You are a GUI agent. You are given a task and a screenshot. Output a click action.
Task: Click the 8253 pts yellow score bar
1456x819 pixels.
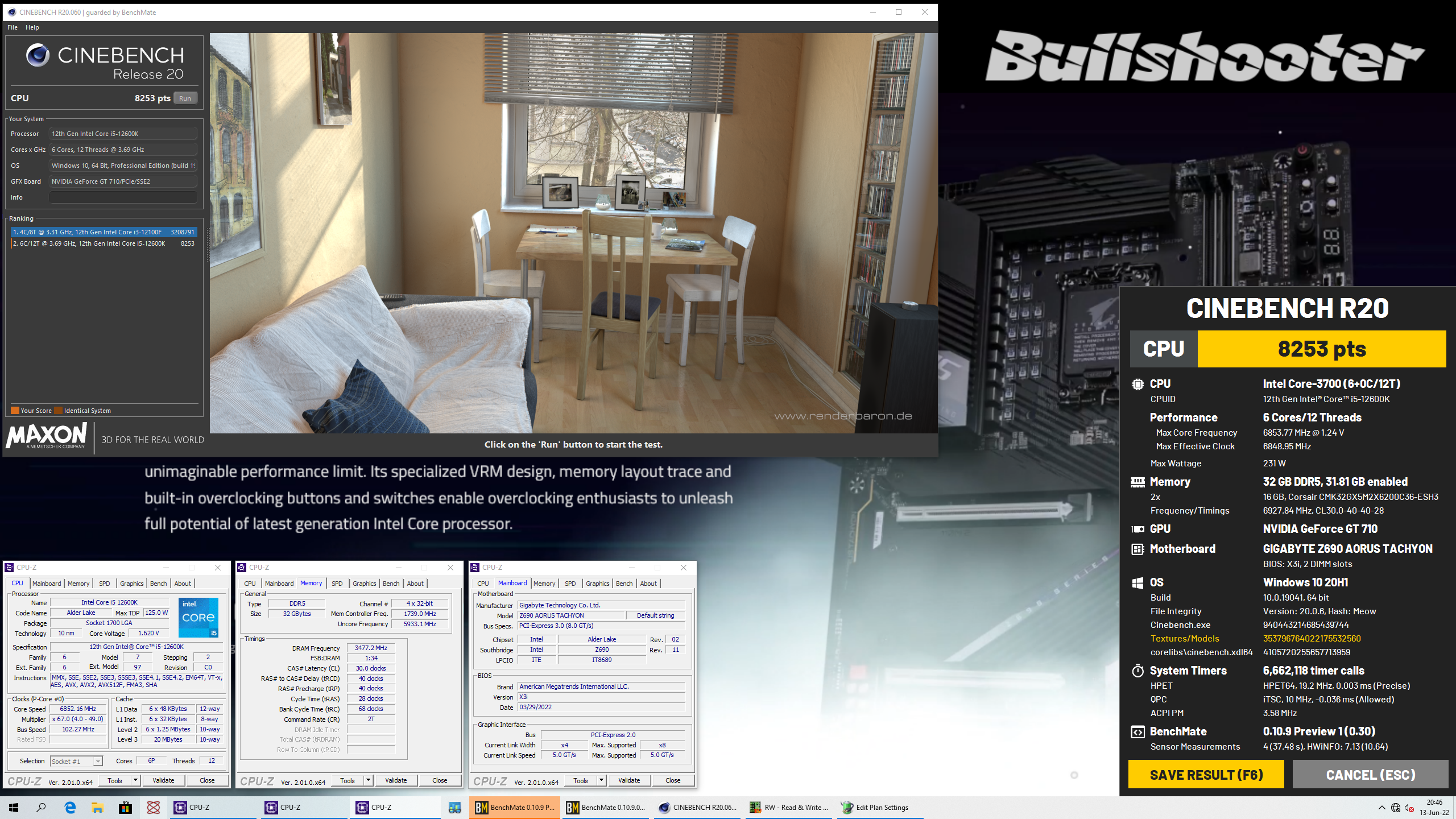pos(1322,349)
